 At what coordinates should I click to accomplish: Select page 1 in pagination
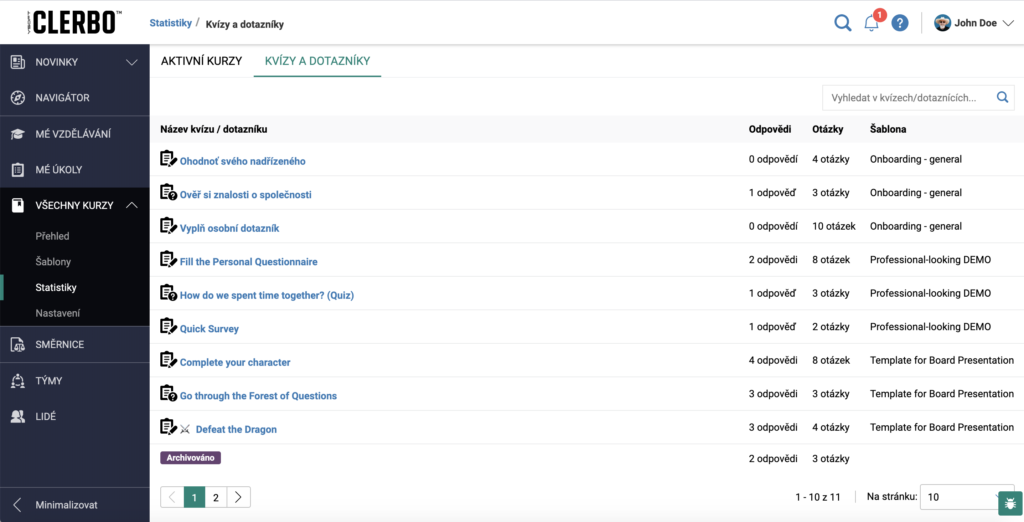[x=194, y=497]
